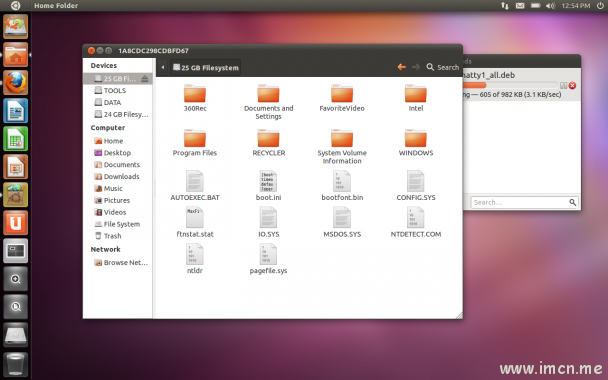Open Documents and Settings folder
This screenshot has height=380, width=608.
click(268, 102)
